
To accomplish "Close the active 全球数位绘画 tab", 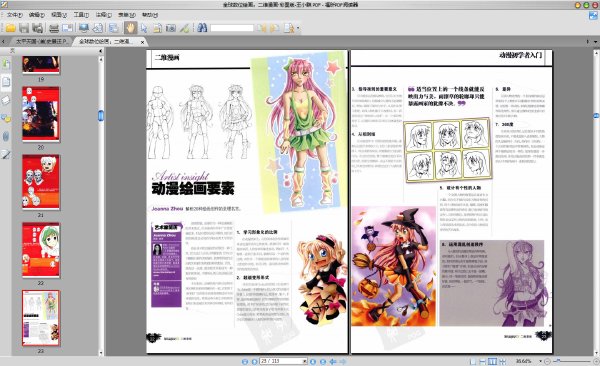I will point(142,42).
